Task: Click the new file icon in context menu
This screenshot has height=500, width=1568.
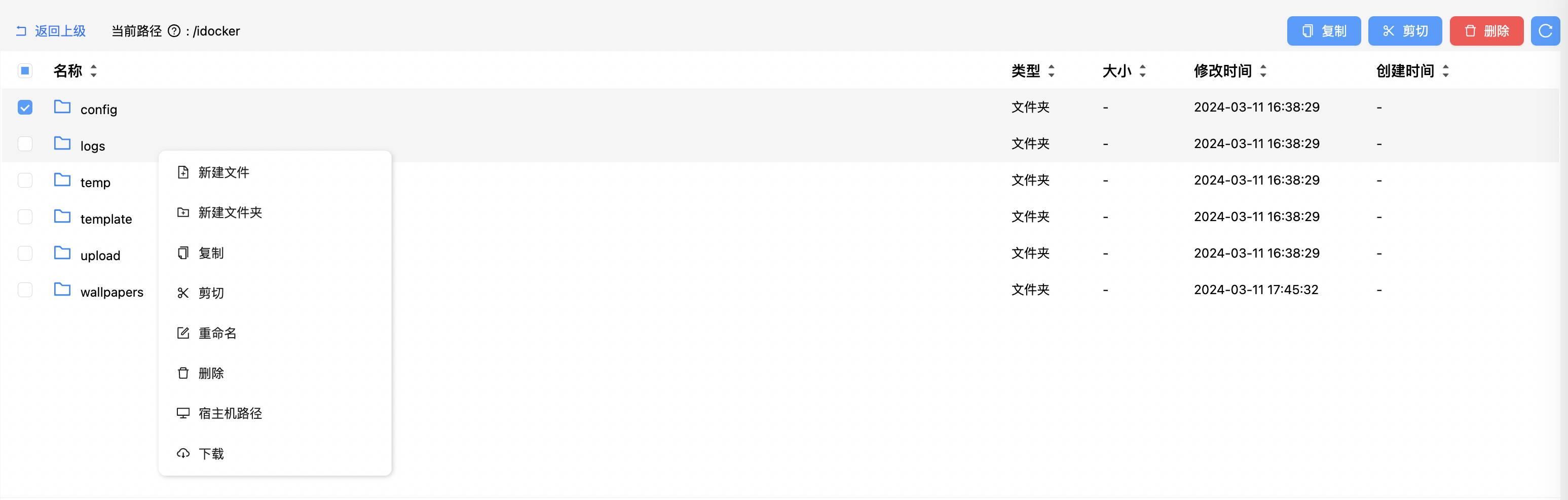Action: 182,172
